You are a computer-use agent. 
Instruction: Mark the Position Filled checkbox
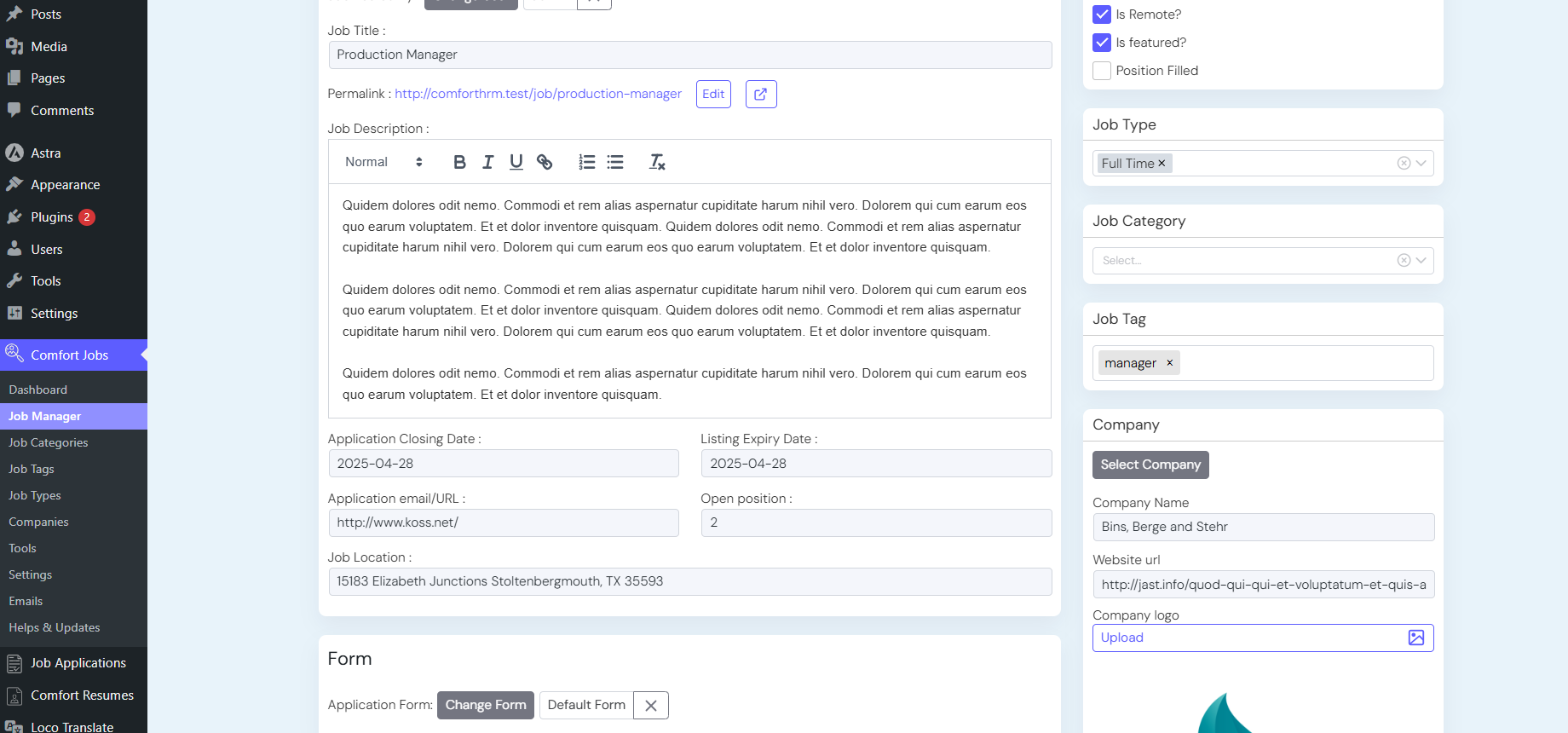(x=1102, y=71)
